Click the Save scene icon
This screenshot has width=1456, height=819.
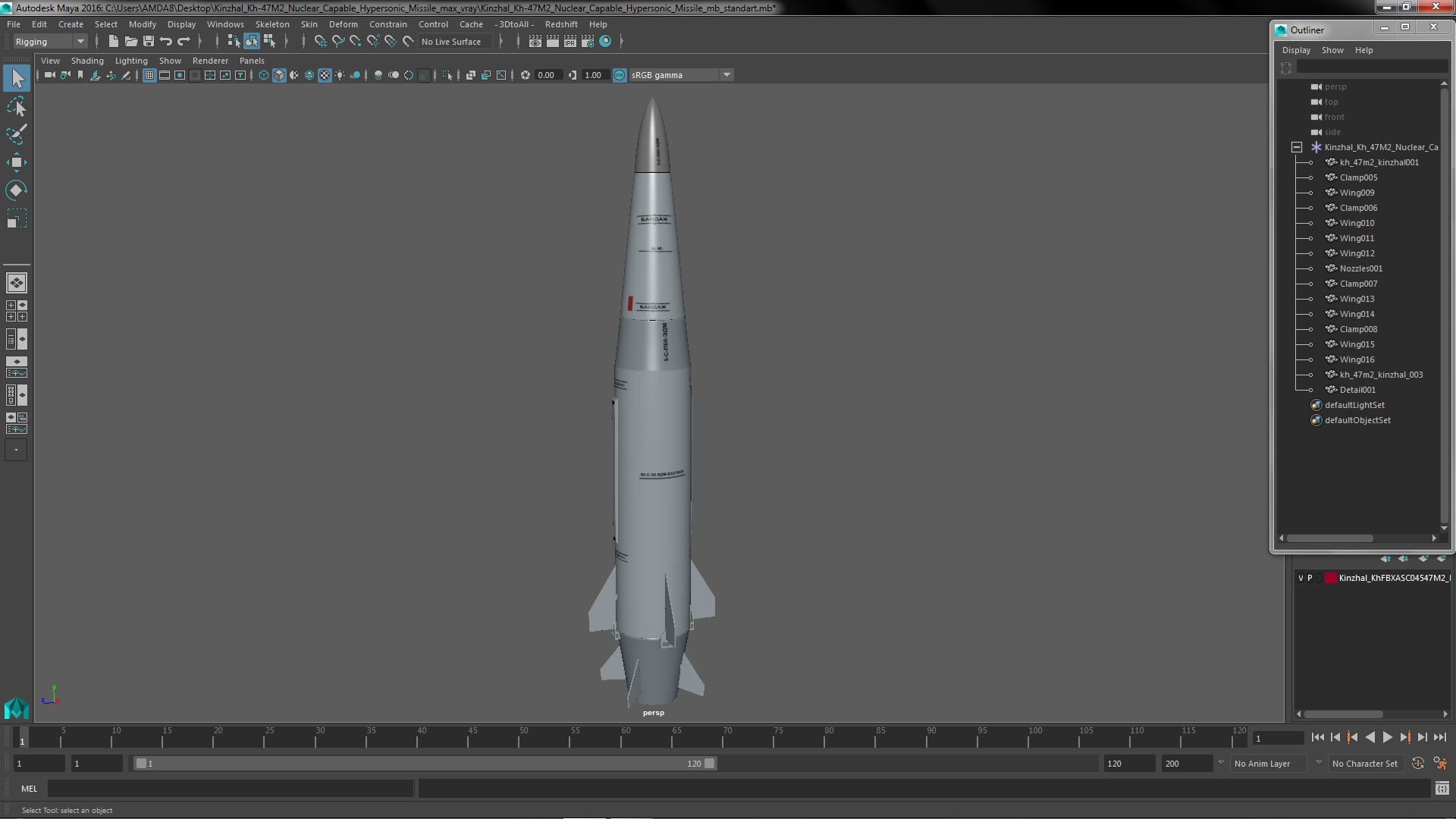click(149, 42)
